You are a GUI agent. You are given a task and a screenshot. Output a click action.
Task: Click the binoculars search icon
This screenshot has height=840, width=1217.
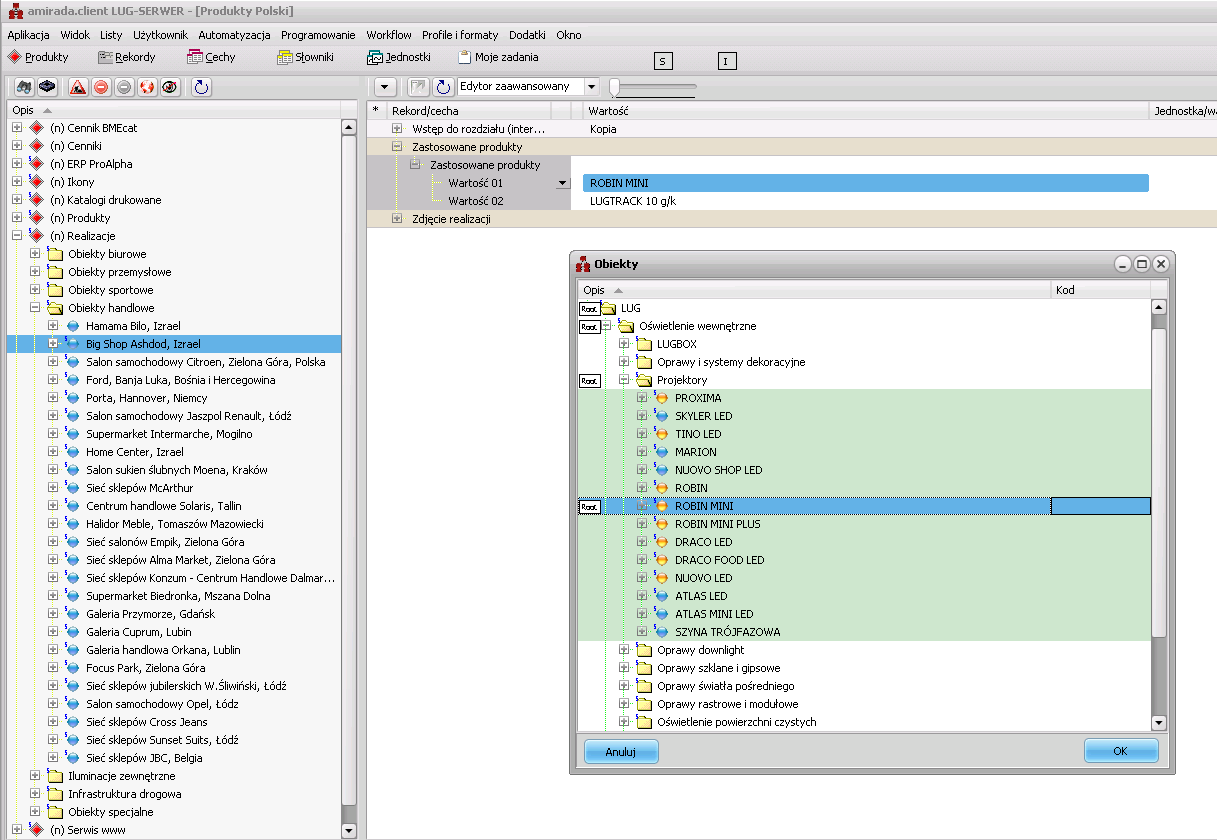[x=24, y=87]
